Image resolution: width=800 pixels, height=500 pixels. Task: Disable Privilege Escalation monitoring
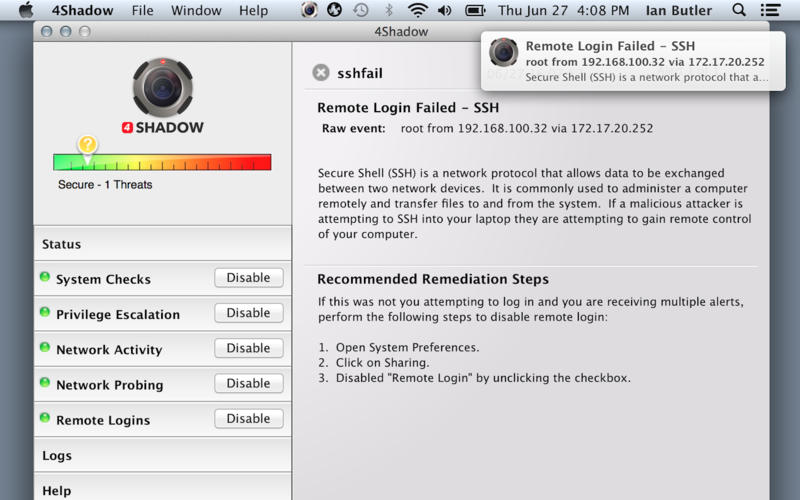pos(248,313)
